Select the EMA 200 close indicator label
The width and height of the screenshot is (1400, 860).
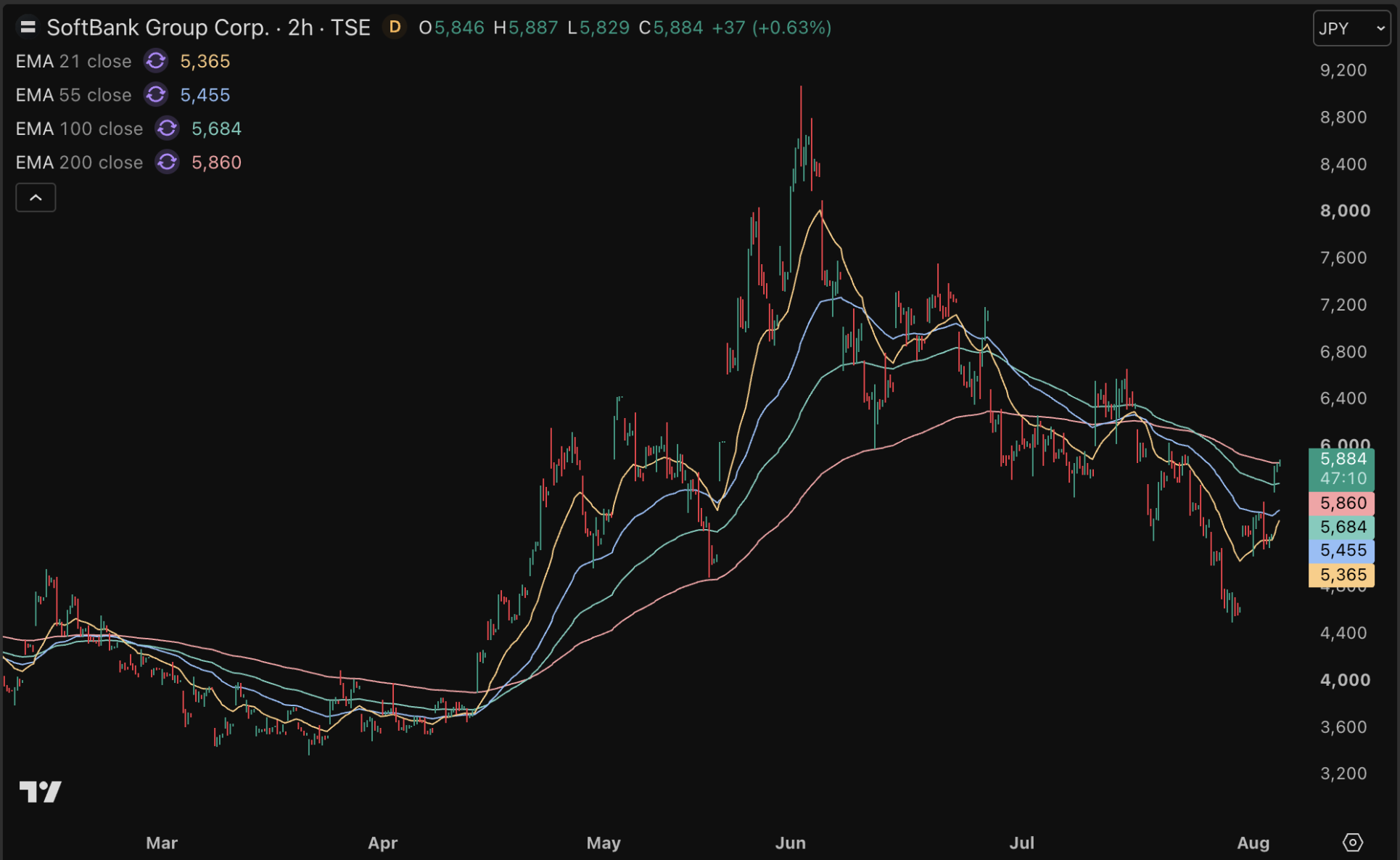(79, 162)
